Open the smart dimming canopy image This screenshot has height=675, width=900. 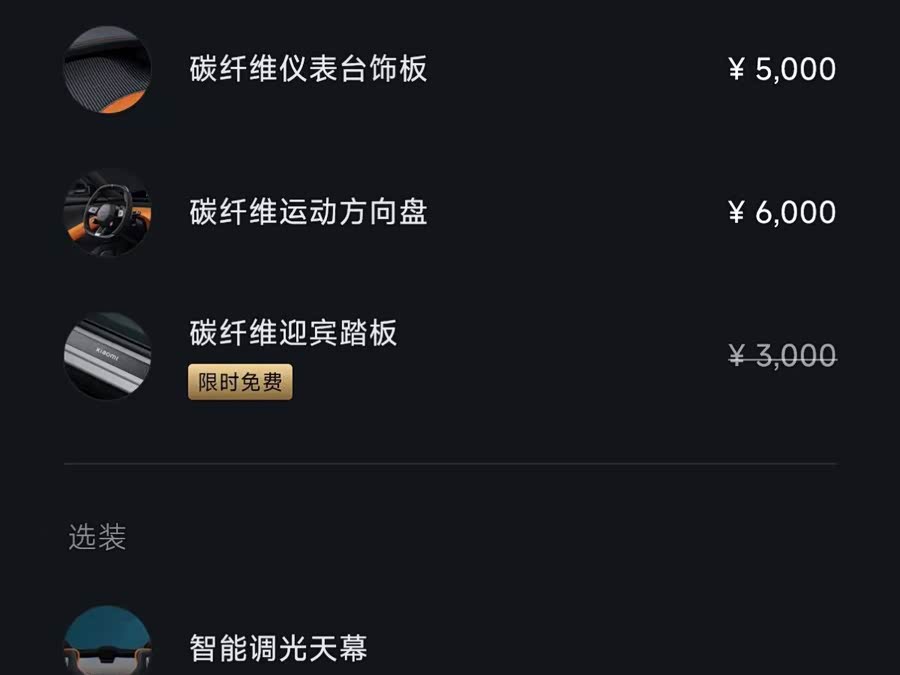pyautogui.click(x=108, y=645)
